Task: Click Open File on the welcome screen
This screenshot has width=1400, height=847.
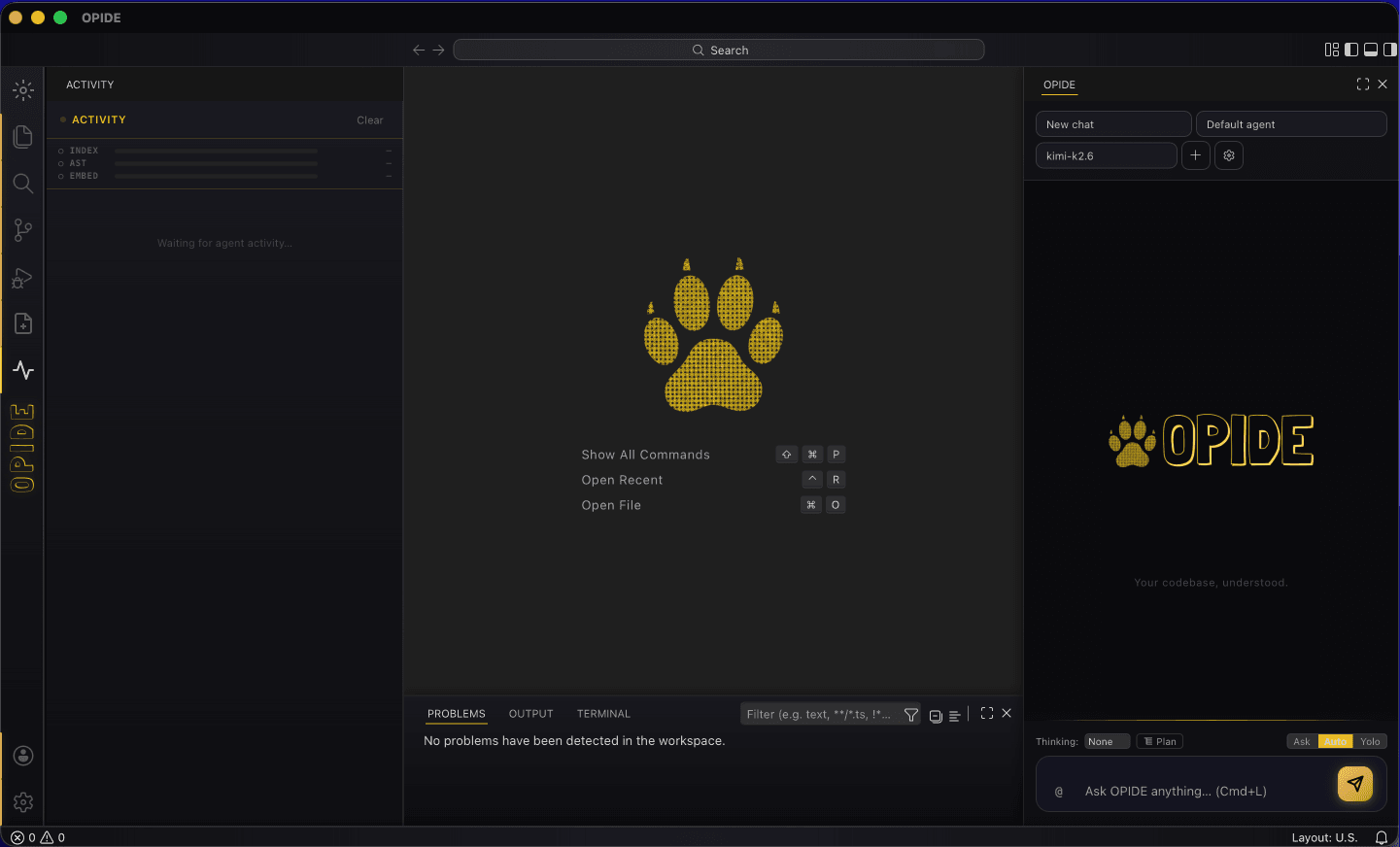Action: 611,505
